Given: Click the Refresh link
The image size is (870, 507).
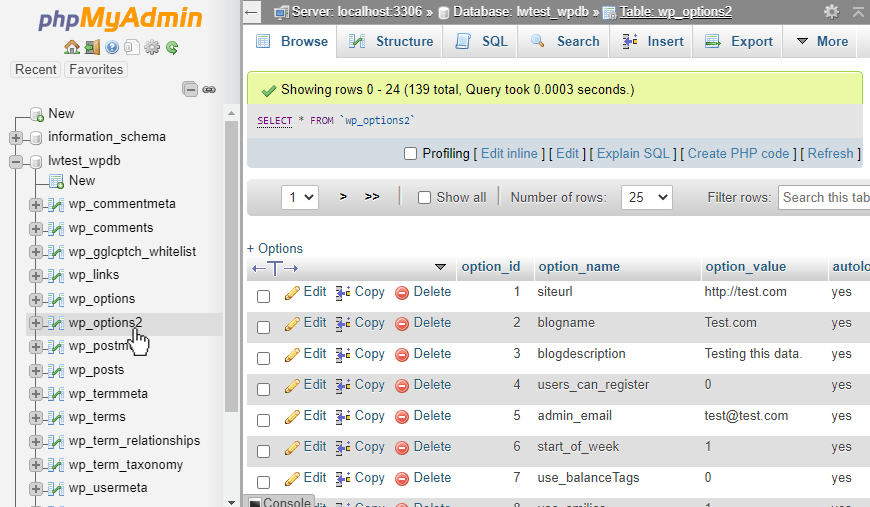Looking at the screenshot, I should 831,154.
